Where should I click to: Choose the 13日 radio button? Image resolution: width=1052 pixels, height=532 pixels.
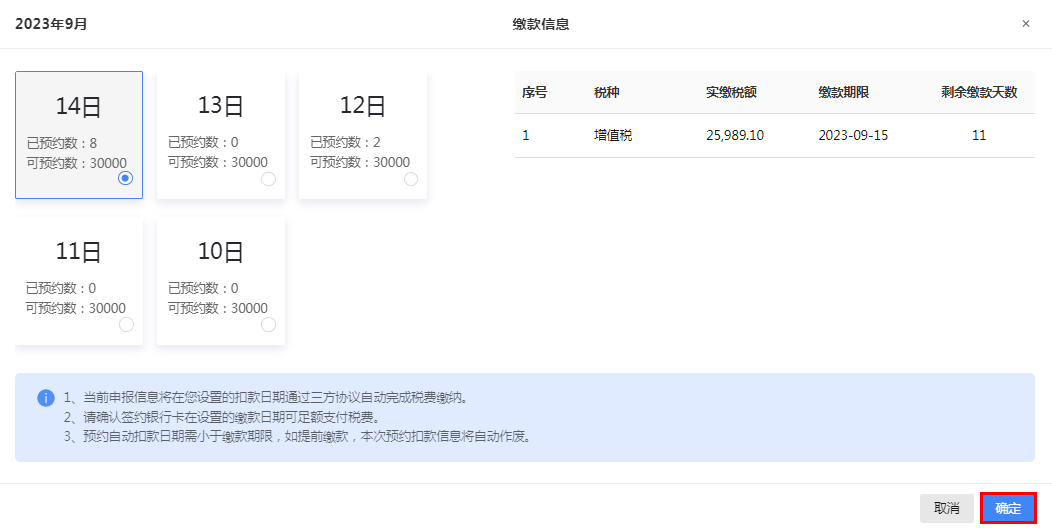click(268, 179)
